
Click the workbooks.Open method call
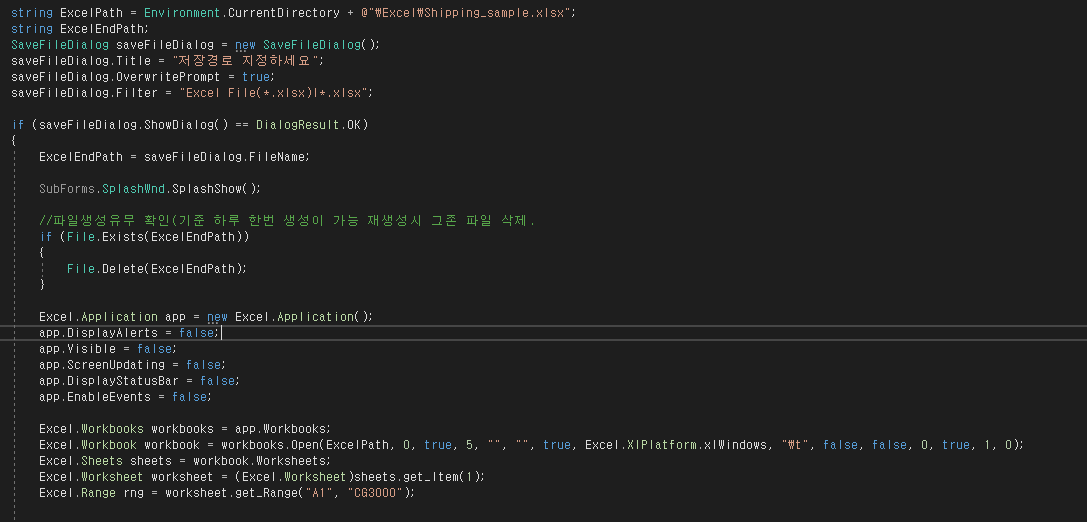click(x=270, y=444)
